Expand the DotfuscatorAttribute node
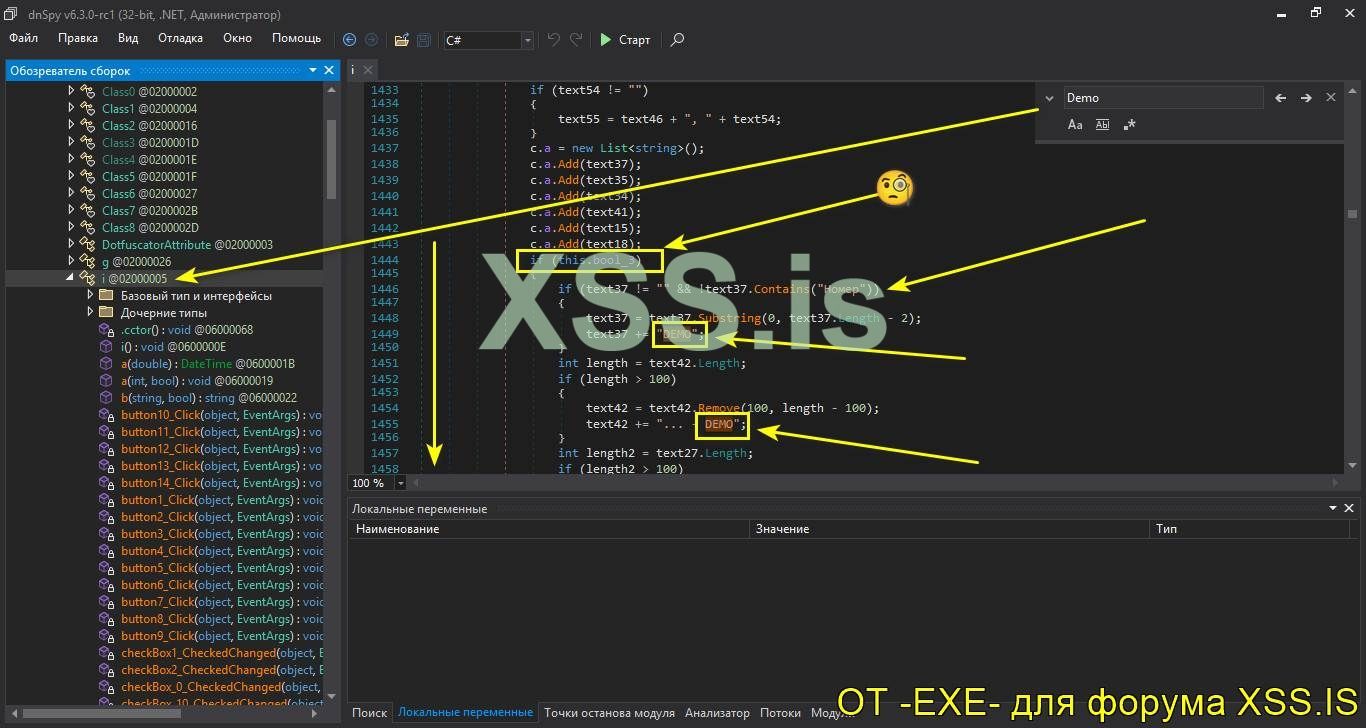Image resolution: width=1366 pixels, height=728 pixels. pos(71,244)
